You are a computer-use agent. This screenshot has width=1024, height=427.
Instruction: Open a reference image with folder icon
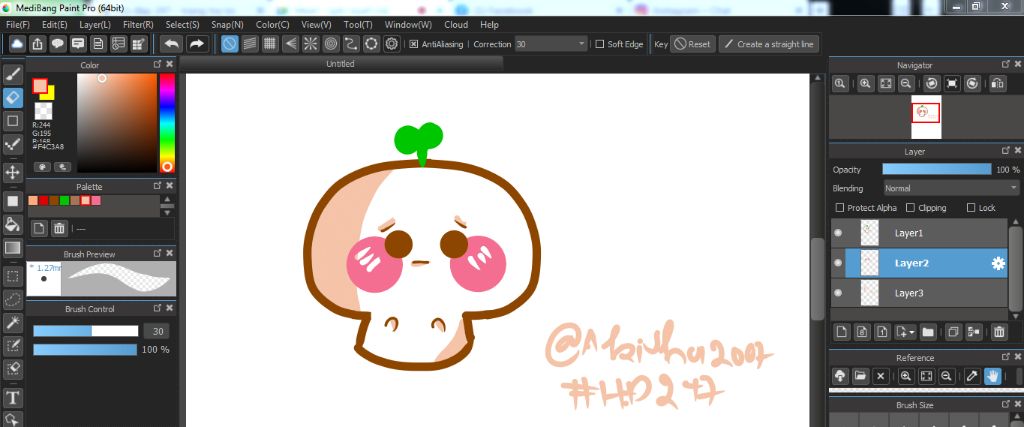tap(860, 376)
